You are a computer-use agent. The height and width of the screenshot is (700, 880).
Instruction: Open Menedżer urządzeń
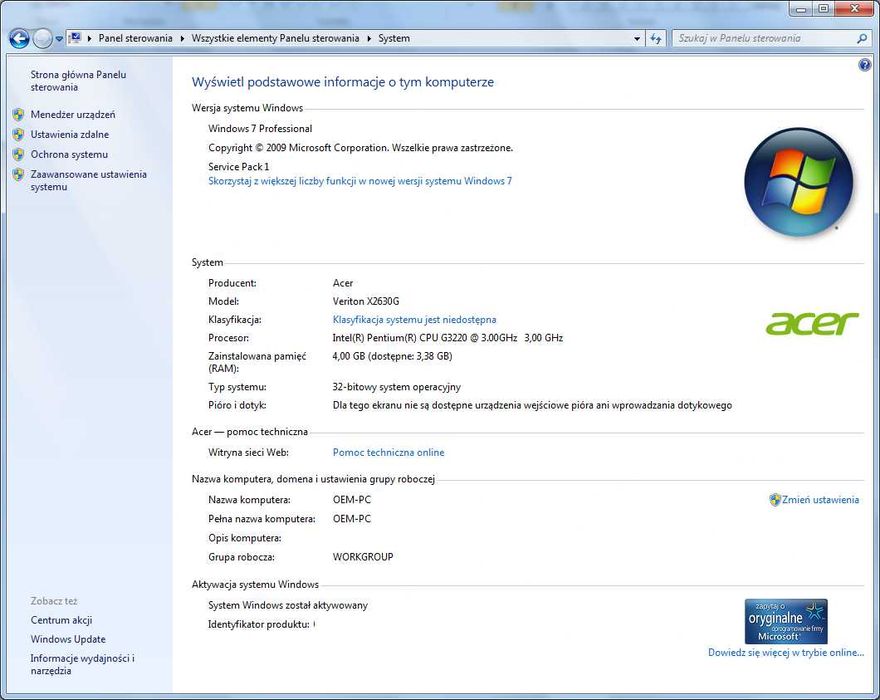click(73, 115)
